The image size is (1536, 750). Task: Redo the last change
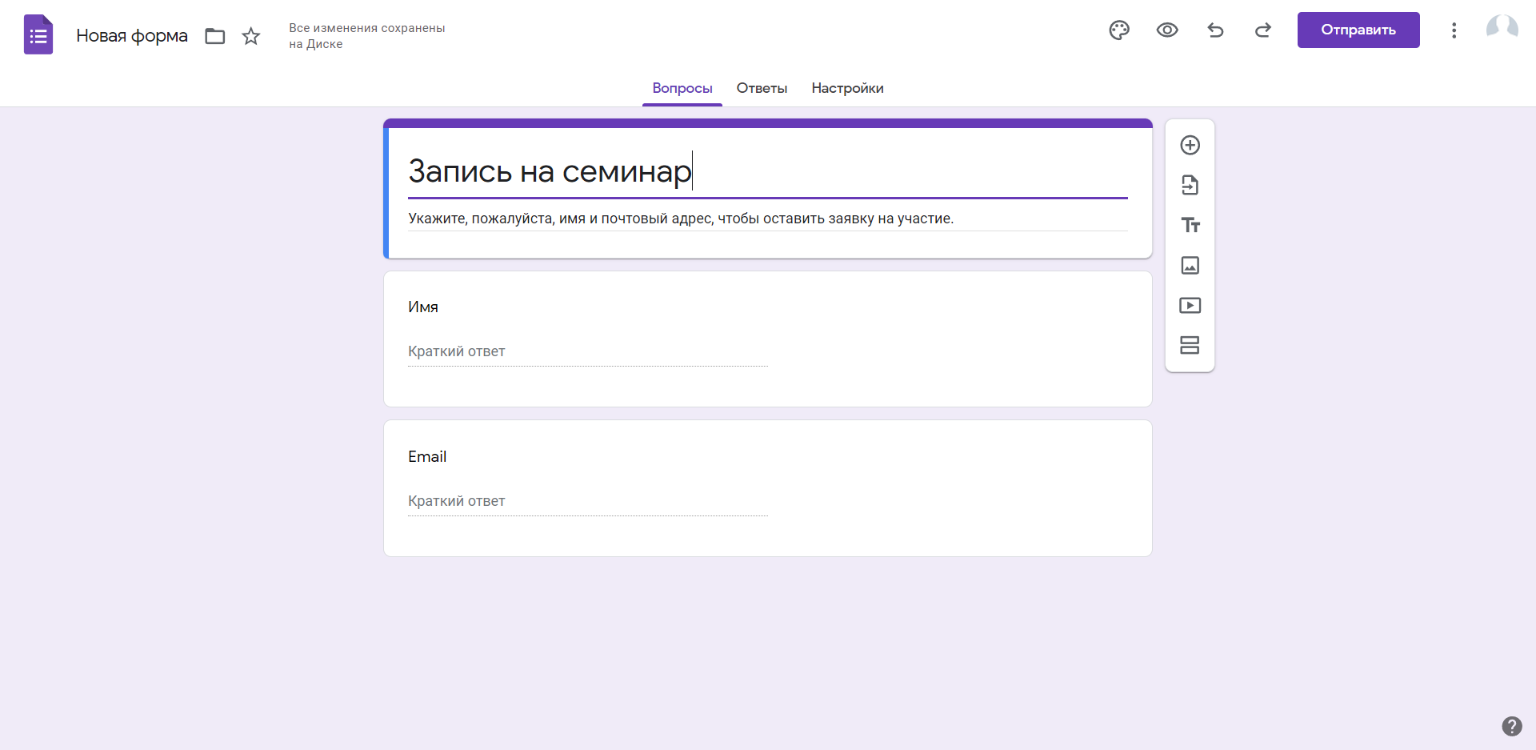[1263, 30]
